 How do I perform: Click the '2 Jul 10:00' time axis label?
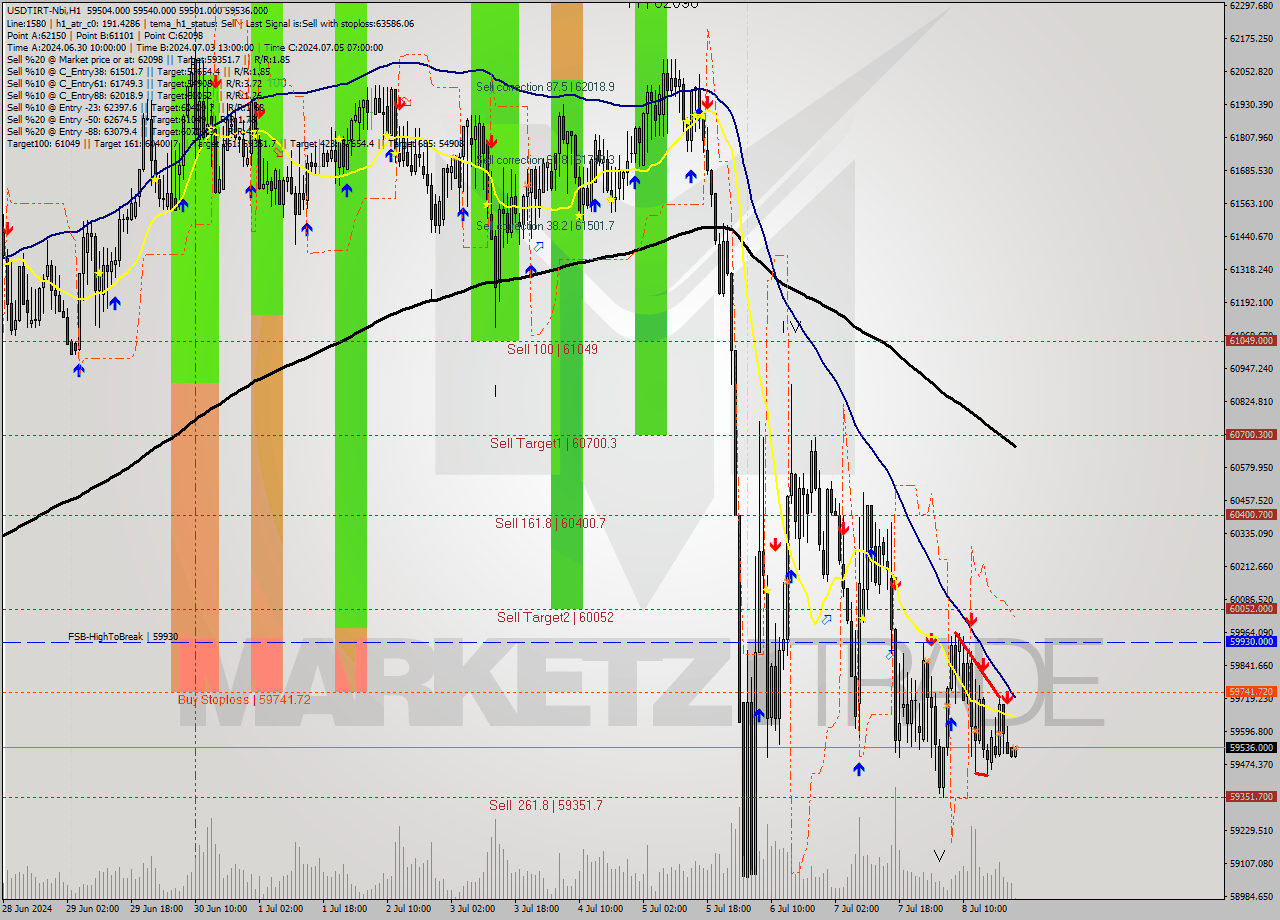pyautogui.click(x=409, y=909)
